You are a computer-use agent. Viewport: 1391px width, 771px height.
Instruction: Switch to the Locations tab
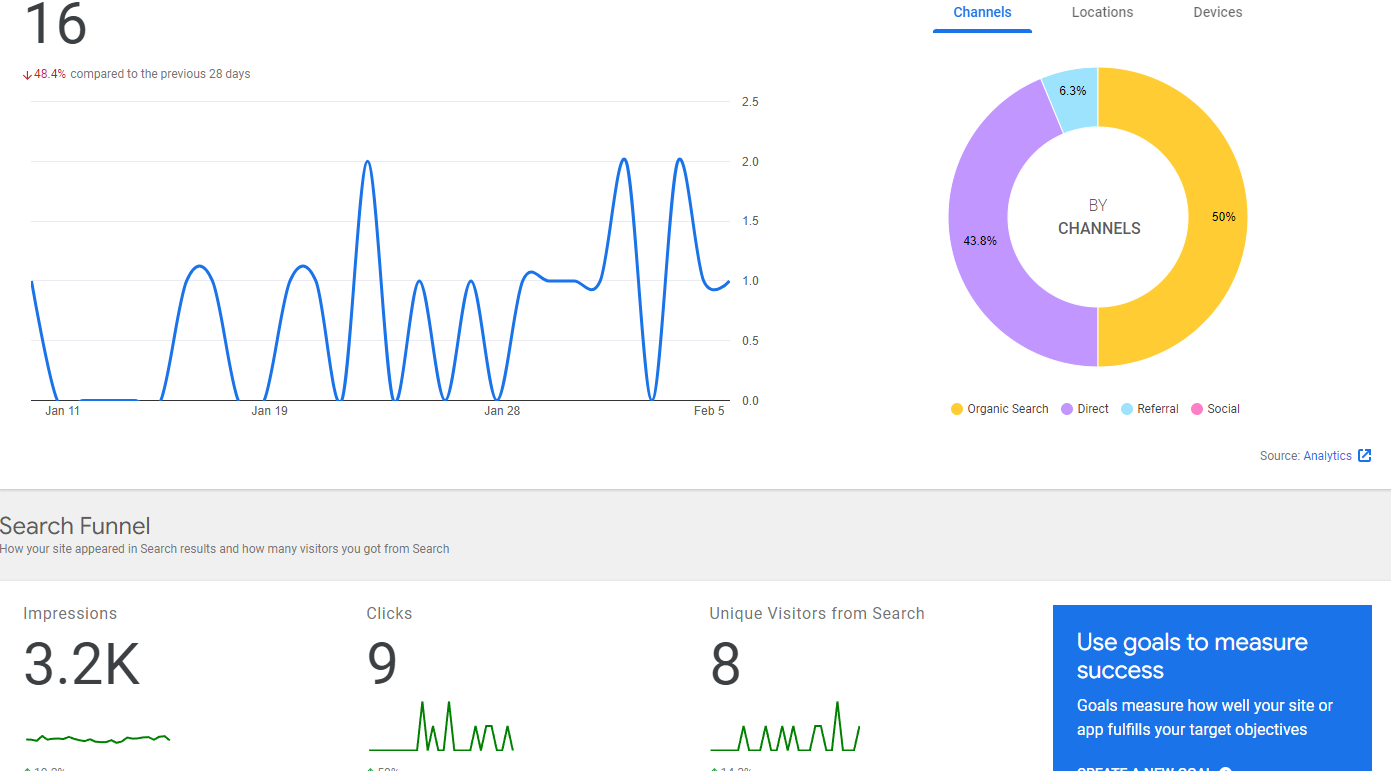(x=1102, y=13)
